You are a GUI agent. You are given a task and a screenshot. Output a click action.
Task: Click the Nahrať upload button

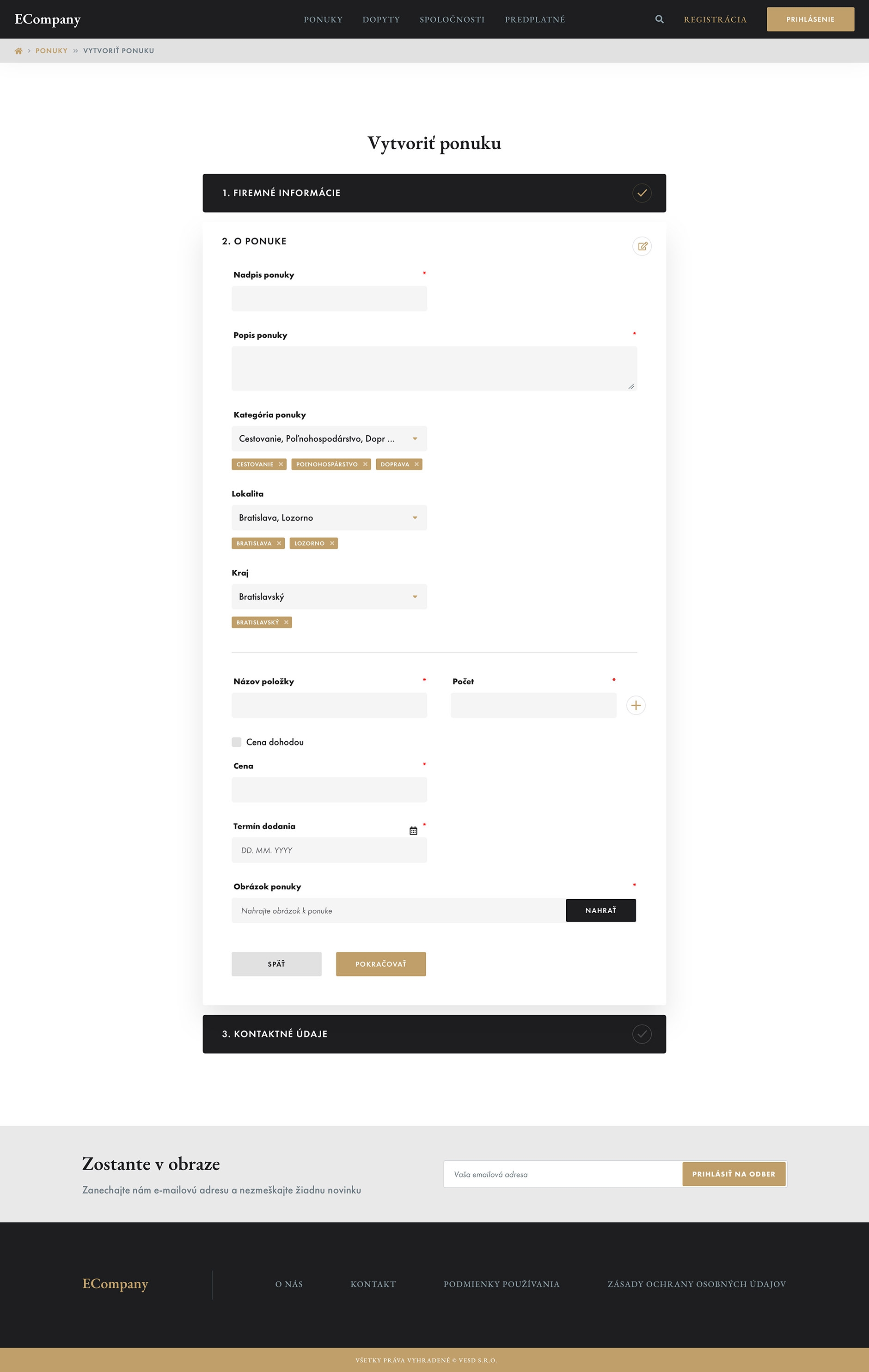[601, 910]
